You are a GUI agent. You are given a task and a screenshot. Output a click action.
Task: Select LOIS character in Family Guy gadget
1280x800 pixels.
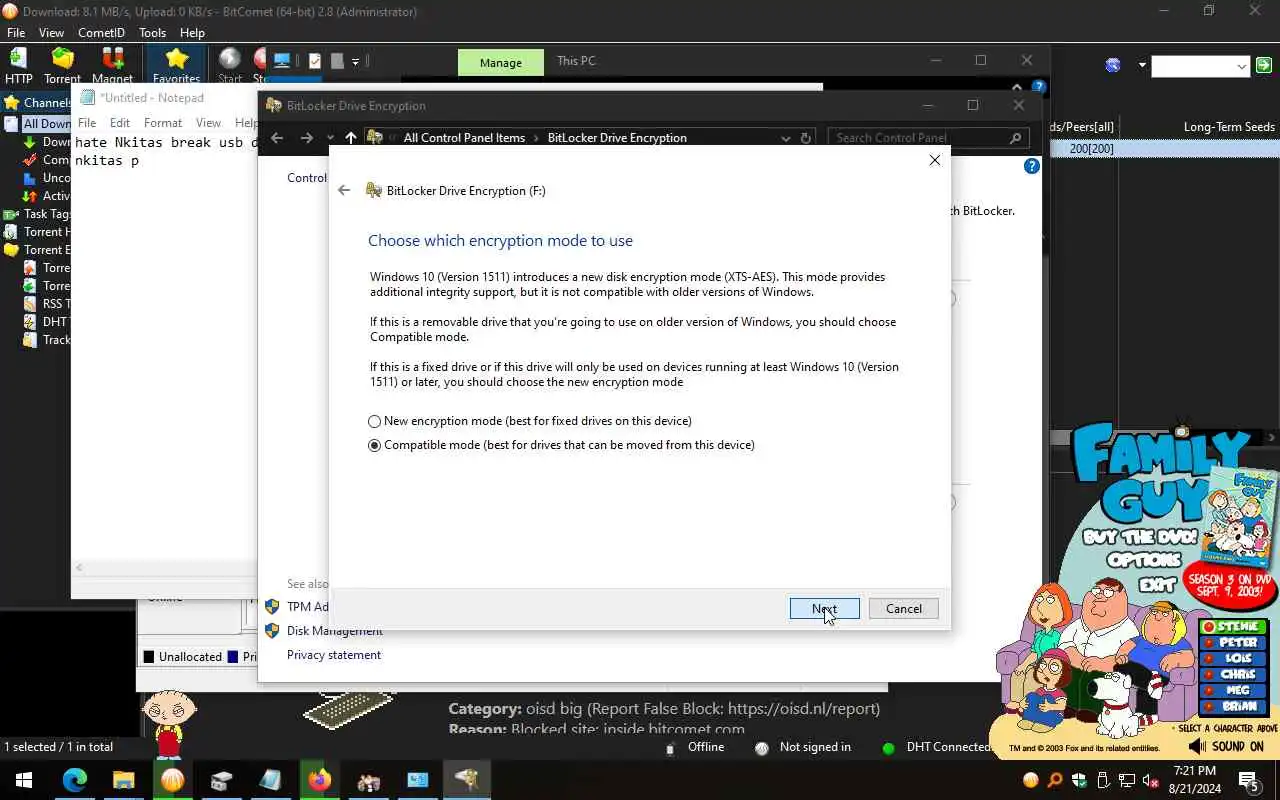click(1233, 659)
